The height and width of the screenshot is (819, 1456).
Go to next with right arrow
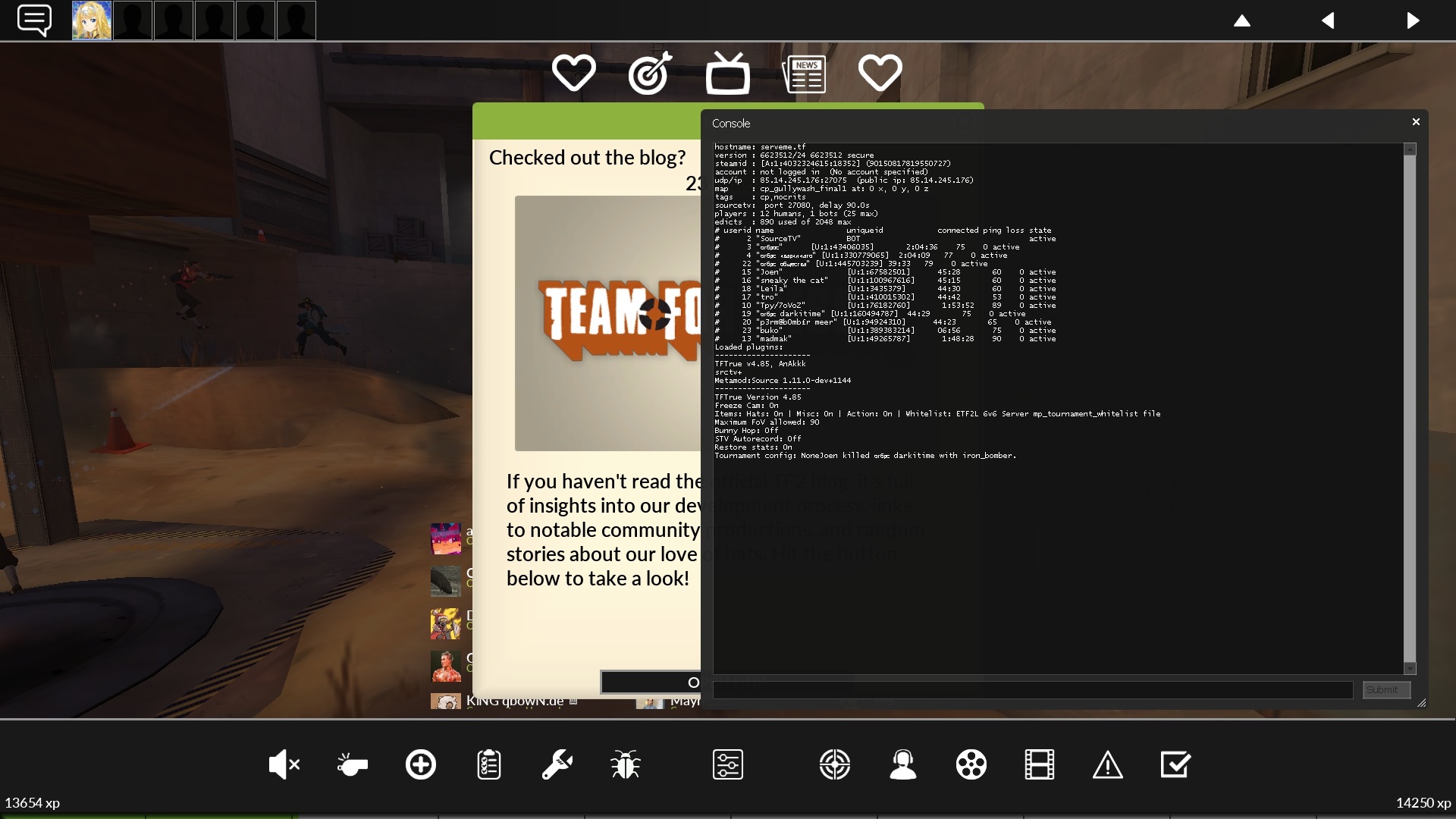[x=1412, y=20]
